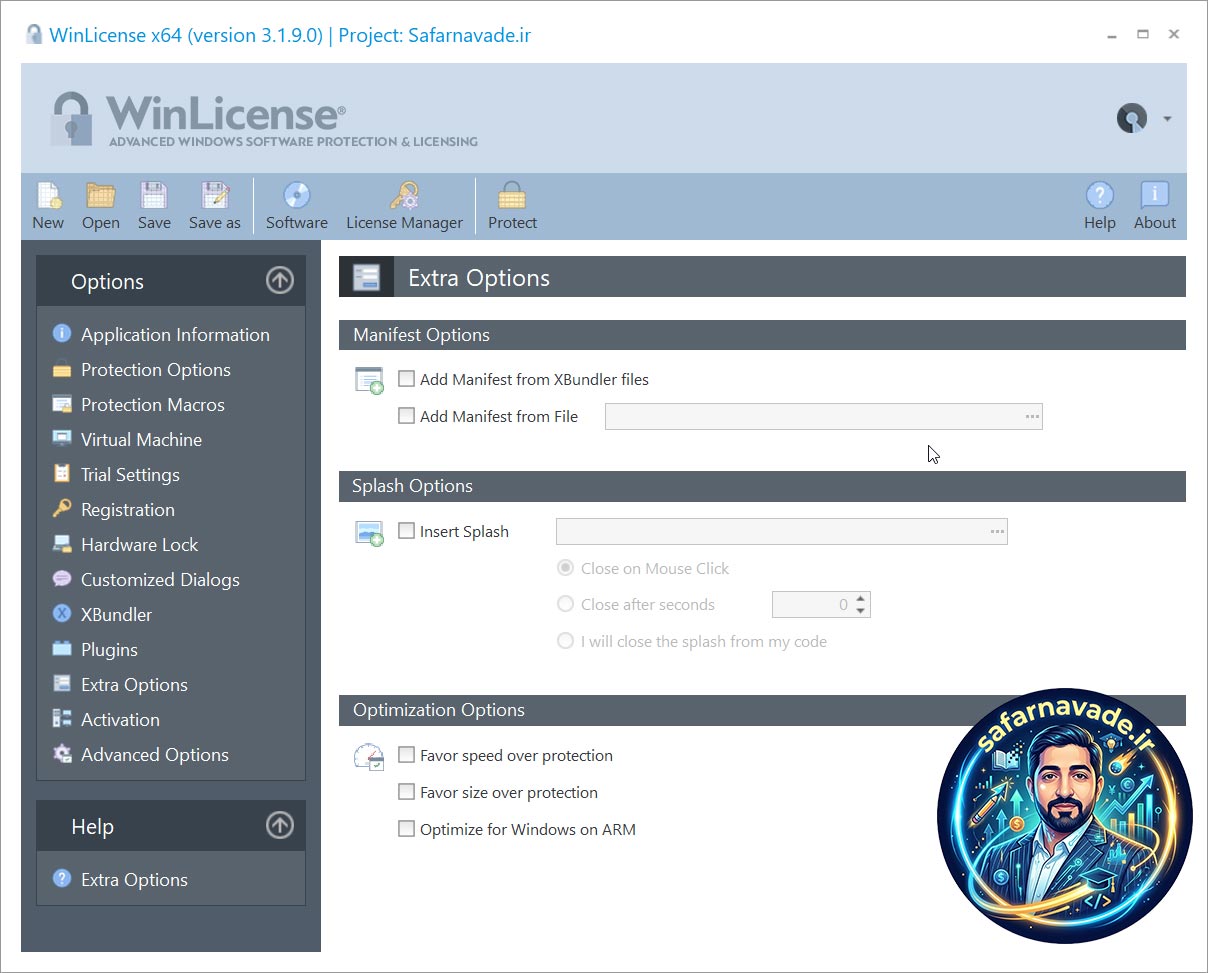Open Help from the toolbar
The image size is (1208, 973).
[x=1099, y=195]
